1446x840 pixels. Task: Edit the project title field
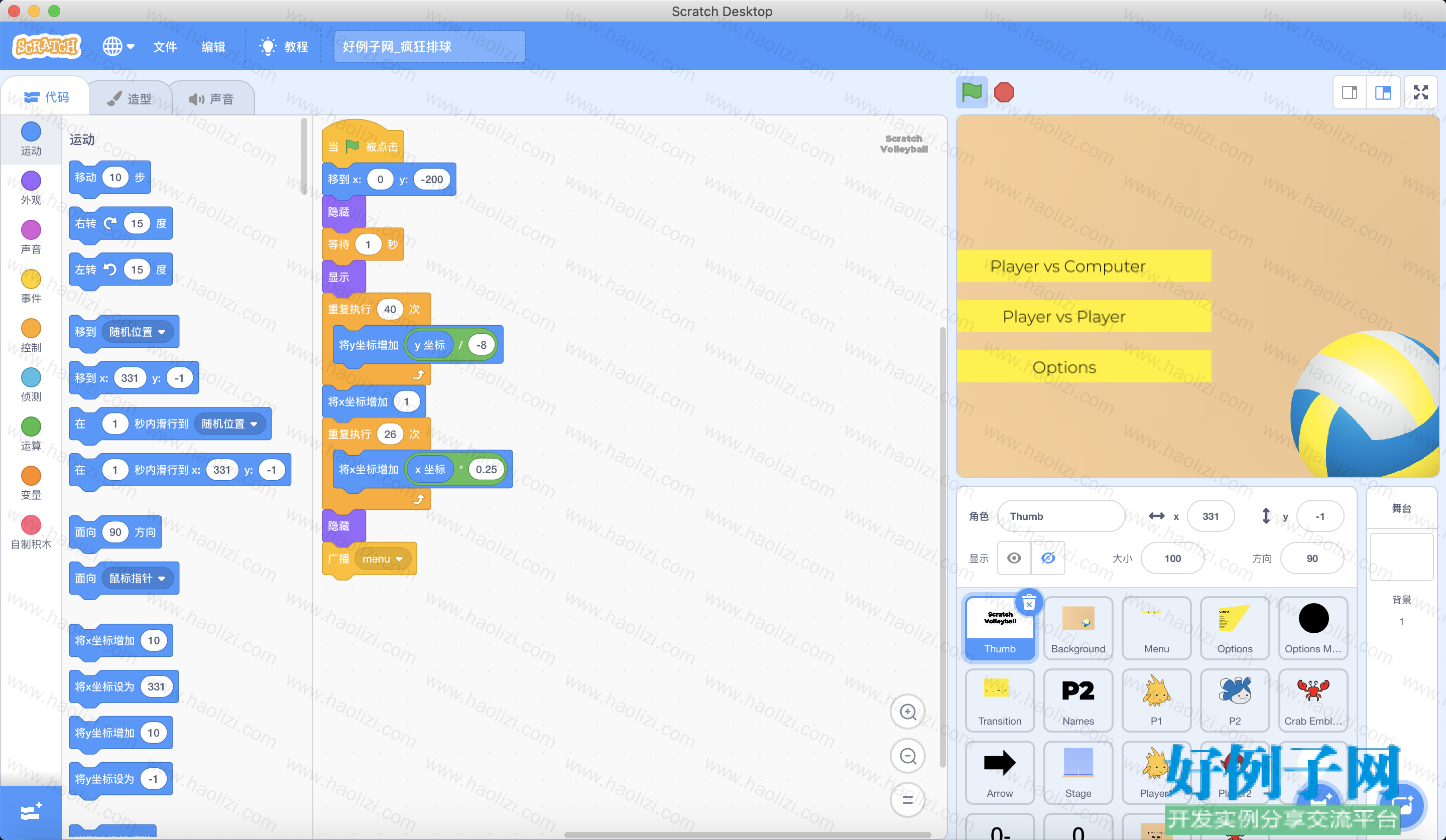coord(429,47)
